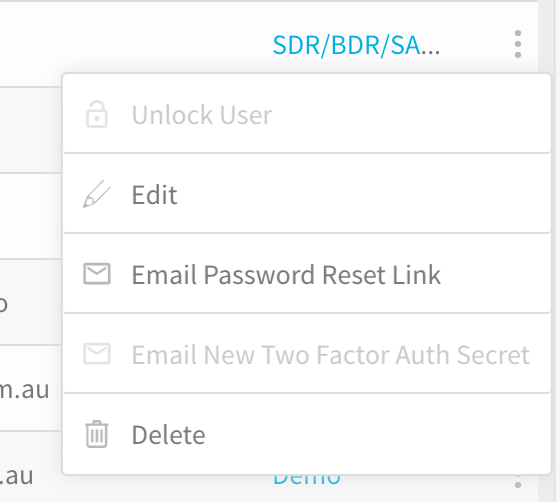The height and width of the screenshot is (502, 560).
Task: Click the row cell ending in letter o
Action: 4,304
